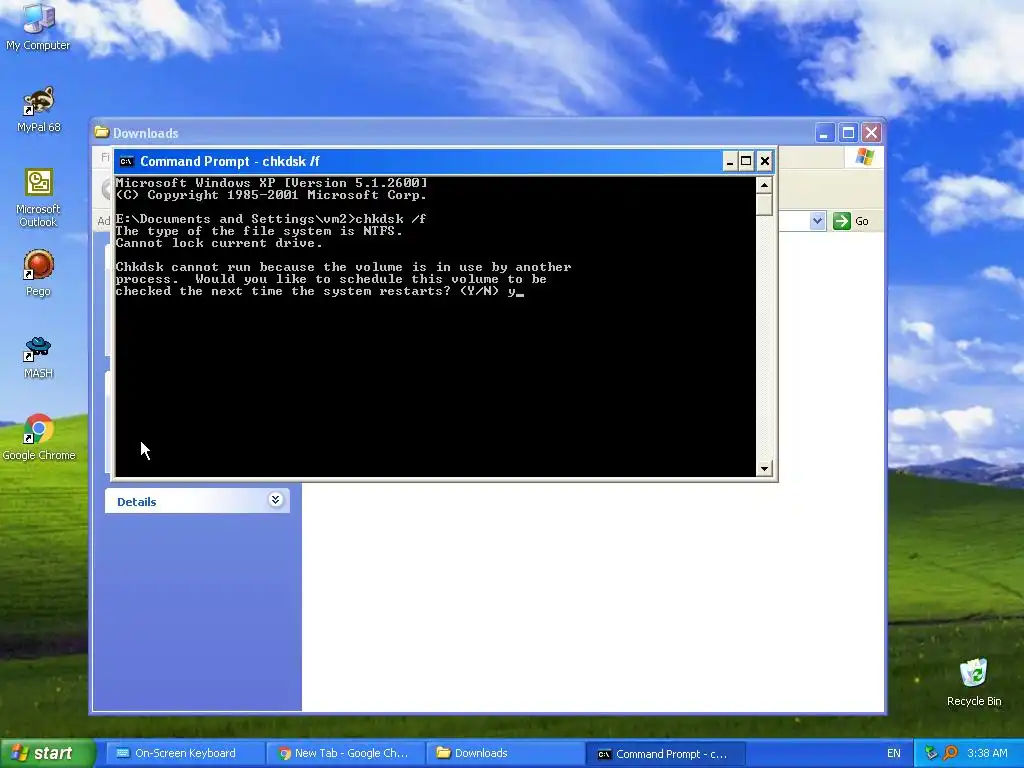
Task: Click the Windows flag logo in Downloads
Action: click(x=865, y=157)
